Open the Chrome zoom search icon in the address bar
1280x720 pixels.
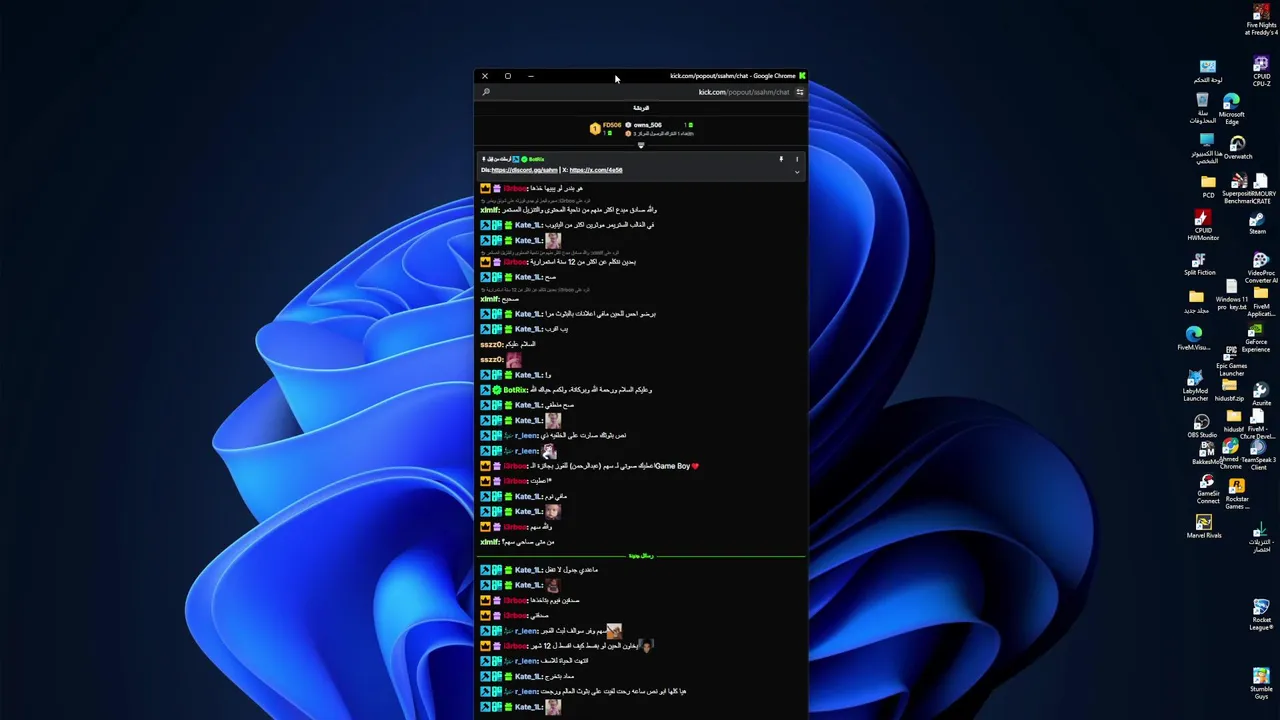[x=486, y=92]
